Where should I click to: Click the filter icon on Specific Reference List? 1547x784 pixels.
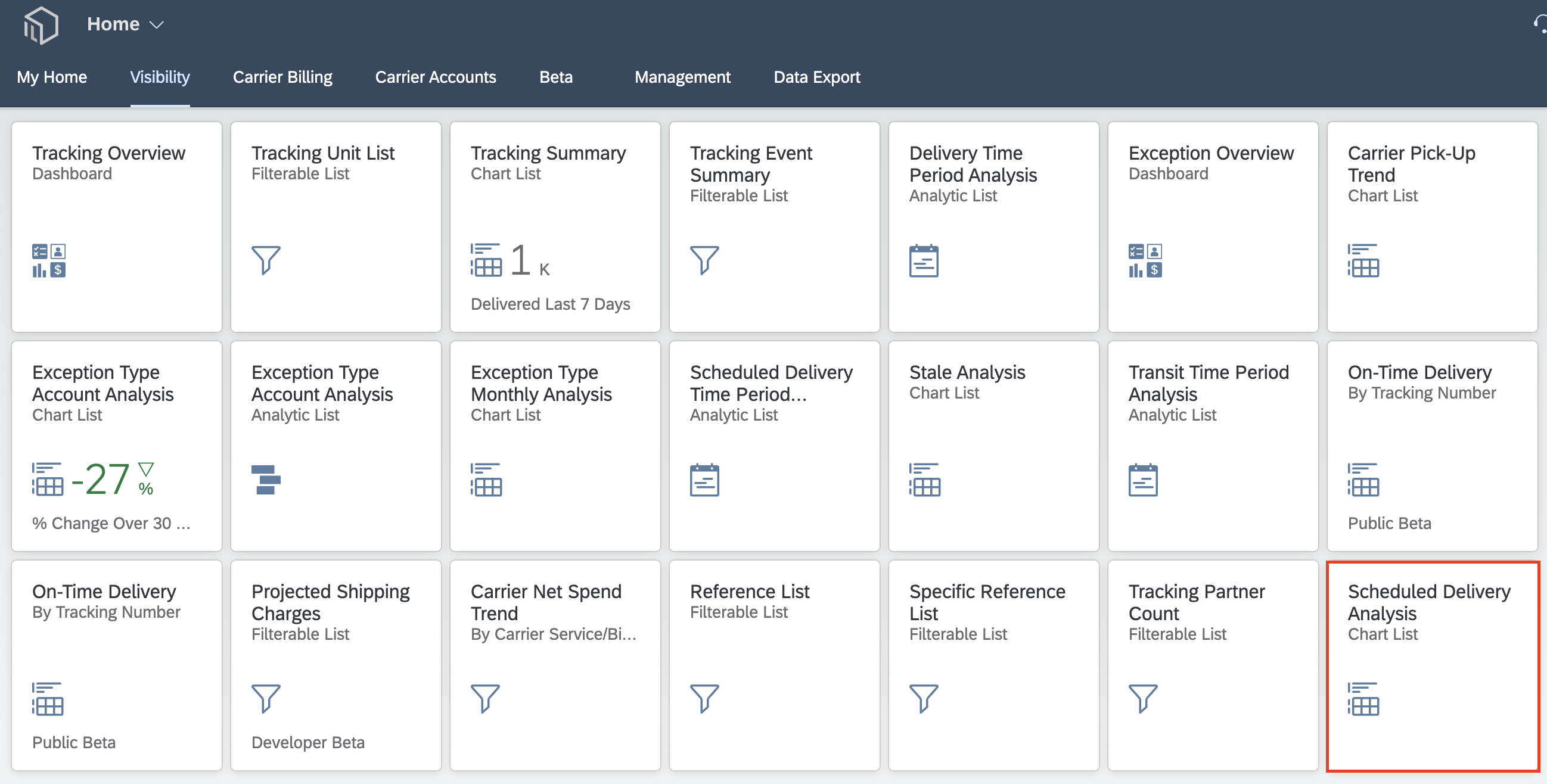[x=924, y=699]
